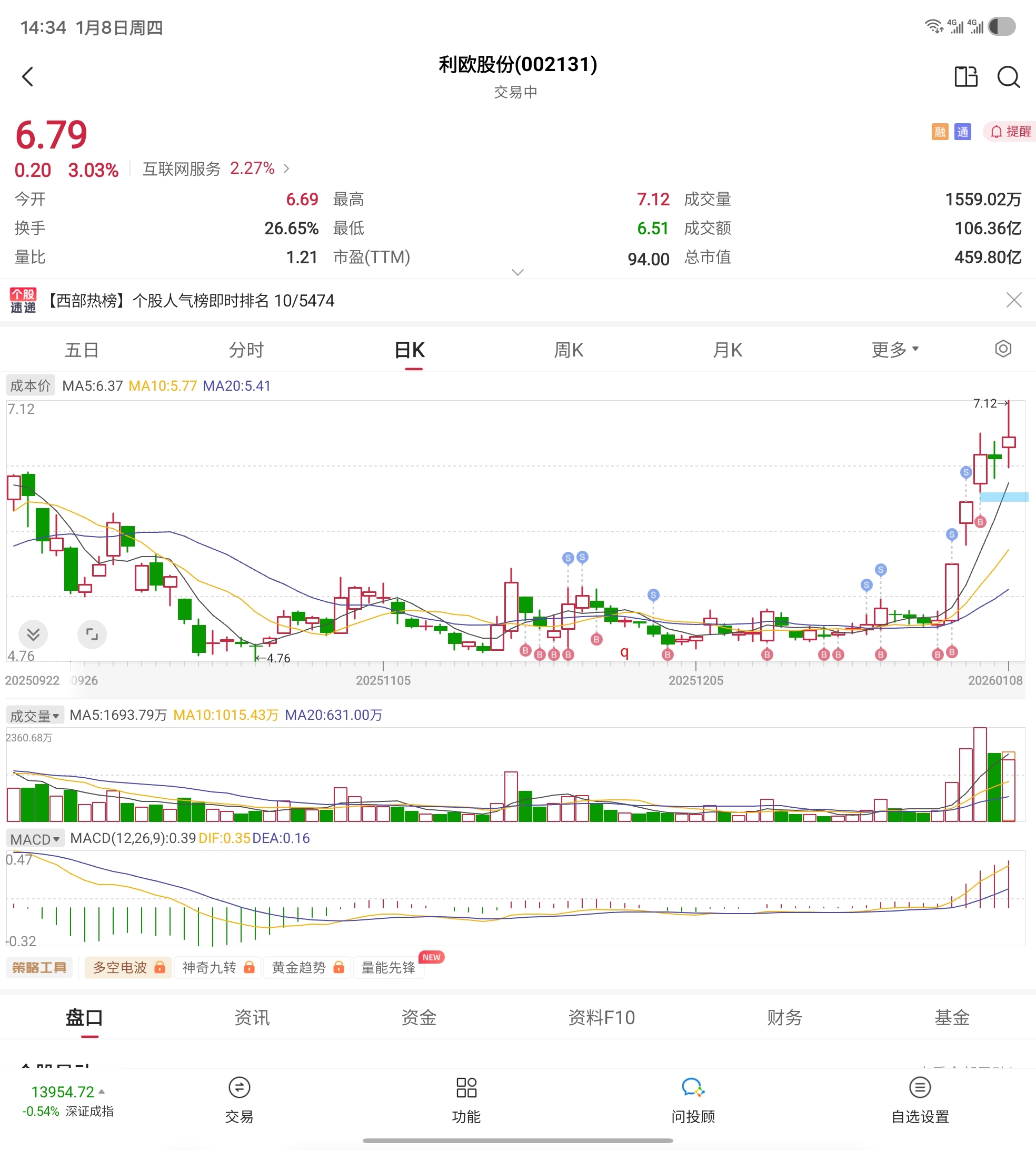
Task: Open the search magnifier icon
Action: pyautogui.click(x=1008, y=76)
